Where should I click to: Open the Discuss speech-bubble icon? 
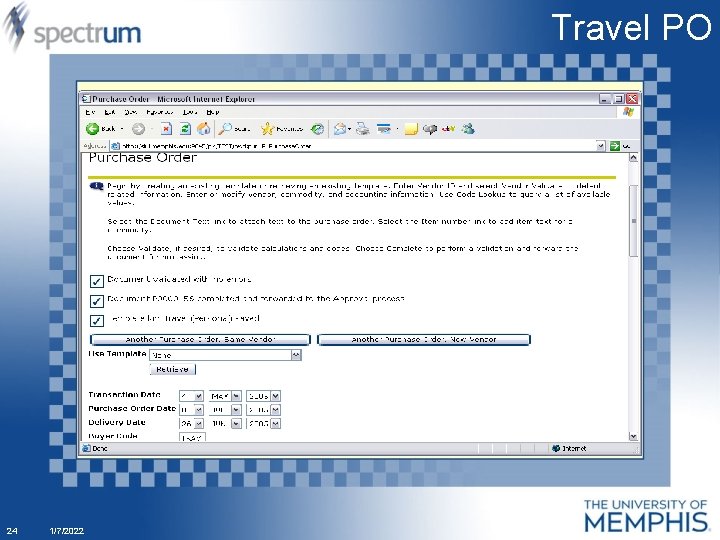tap(429, 129)
